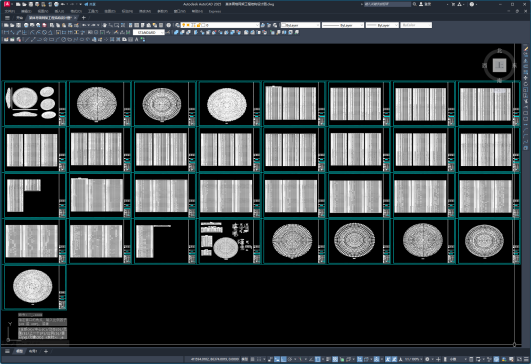Image resolution: width=531 pixels, height=364 pixels.
Task: Toggle ortho mode in status bar
Action: tap(283, 359)
